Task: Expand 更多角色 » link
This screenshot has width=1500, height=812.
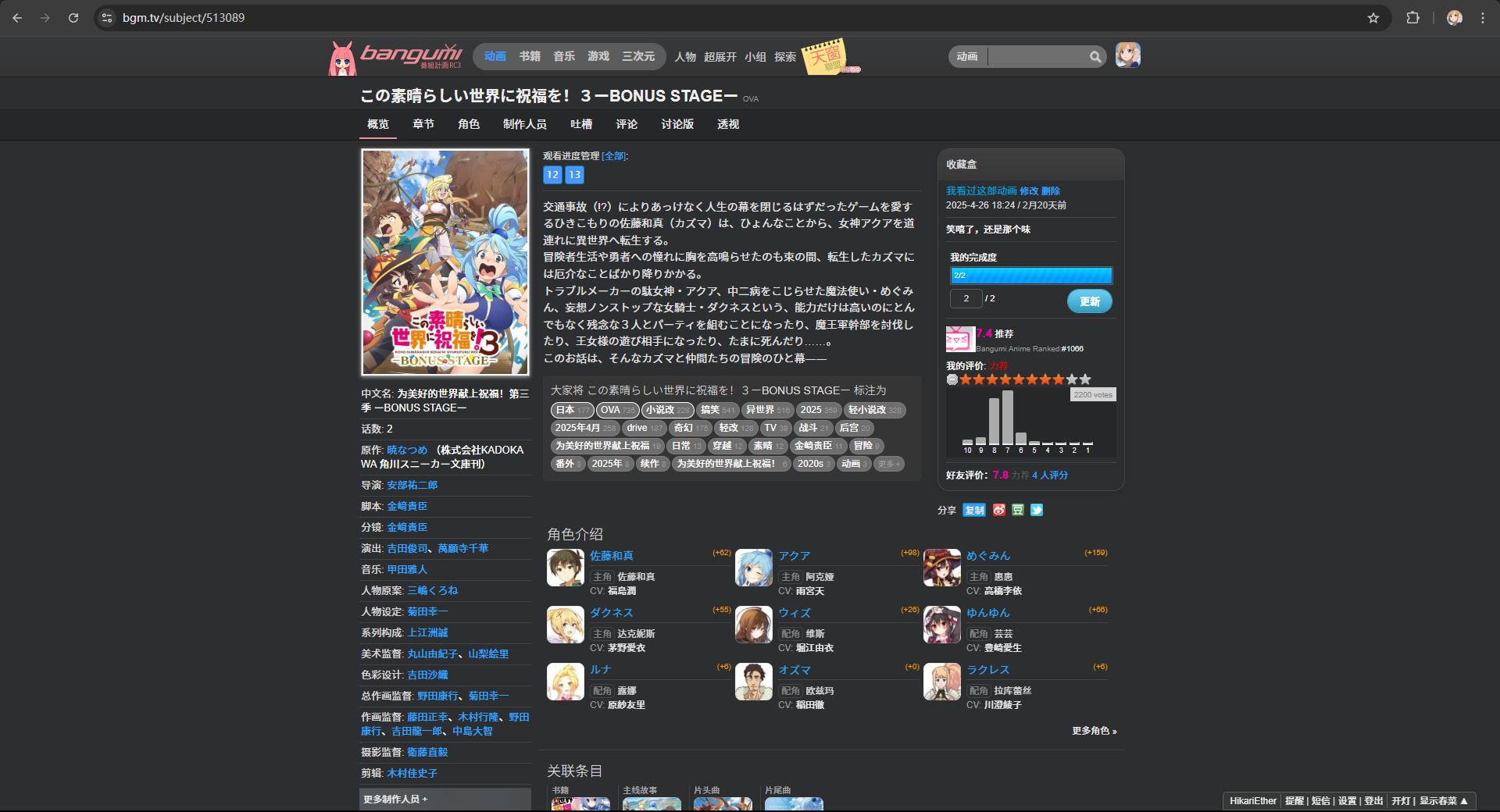Action: 1095,731
